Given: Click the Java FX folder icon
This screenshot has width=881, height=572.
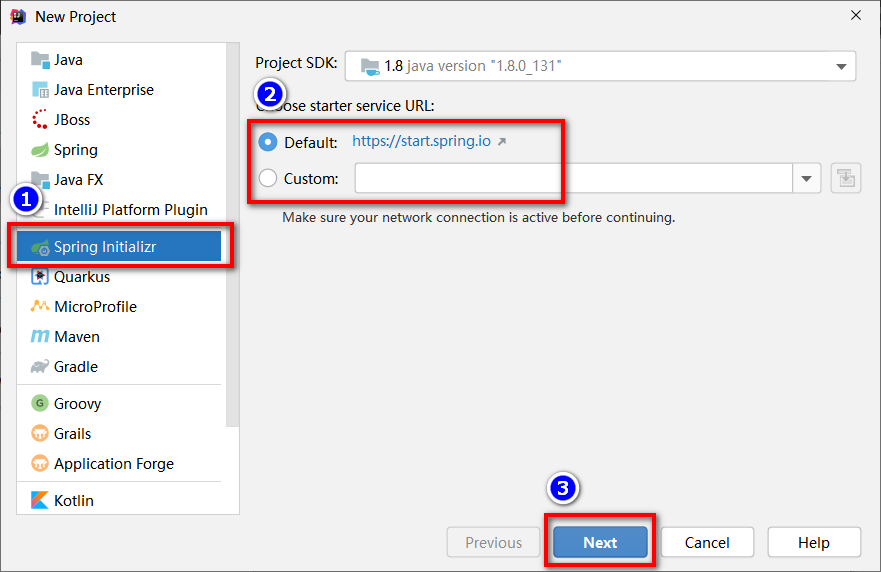Looking at the screenshot, I should pos(40,180).
